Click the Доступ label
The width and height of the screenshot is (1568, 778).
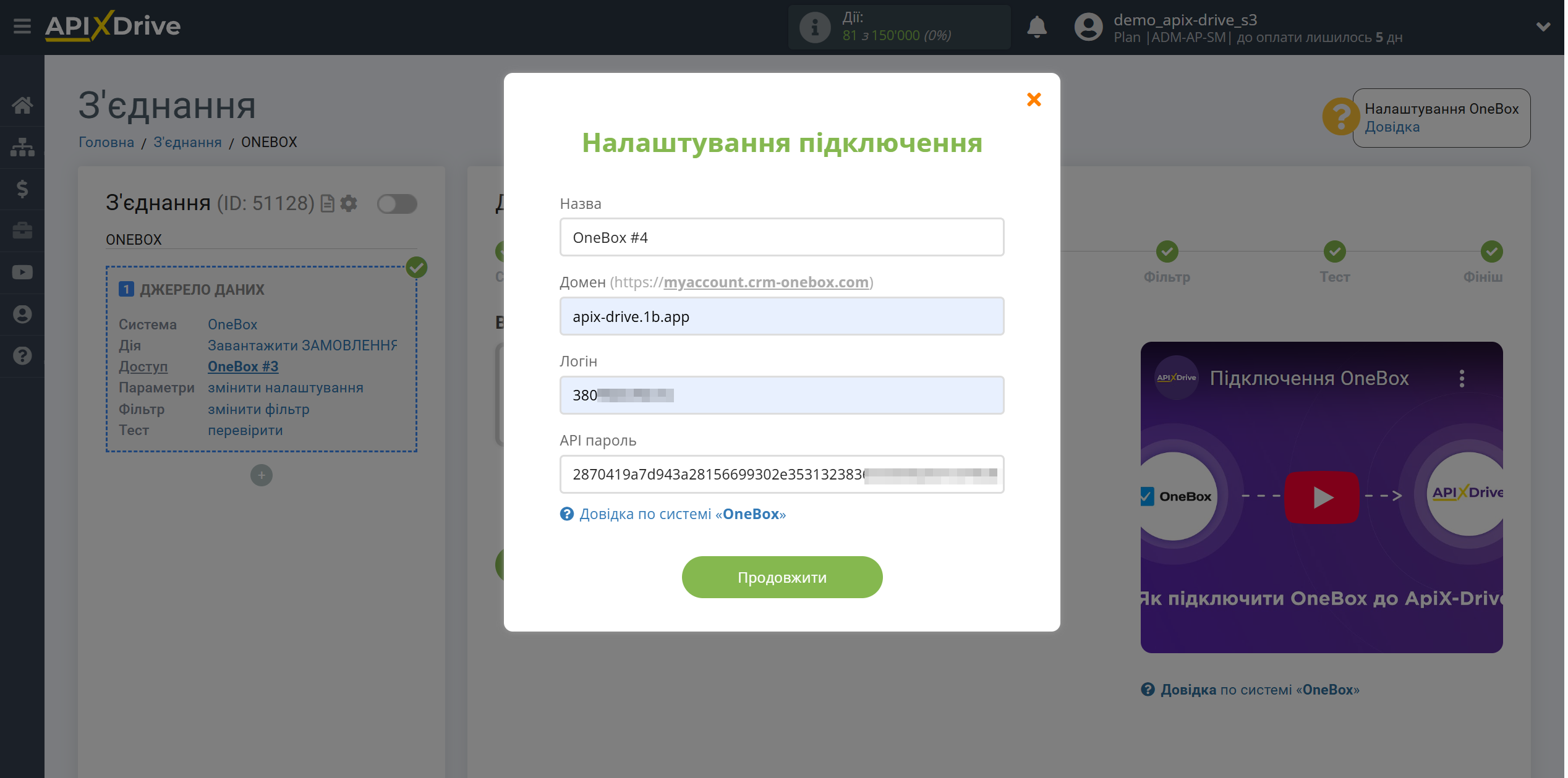(143, 366)
